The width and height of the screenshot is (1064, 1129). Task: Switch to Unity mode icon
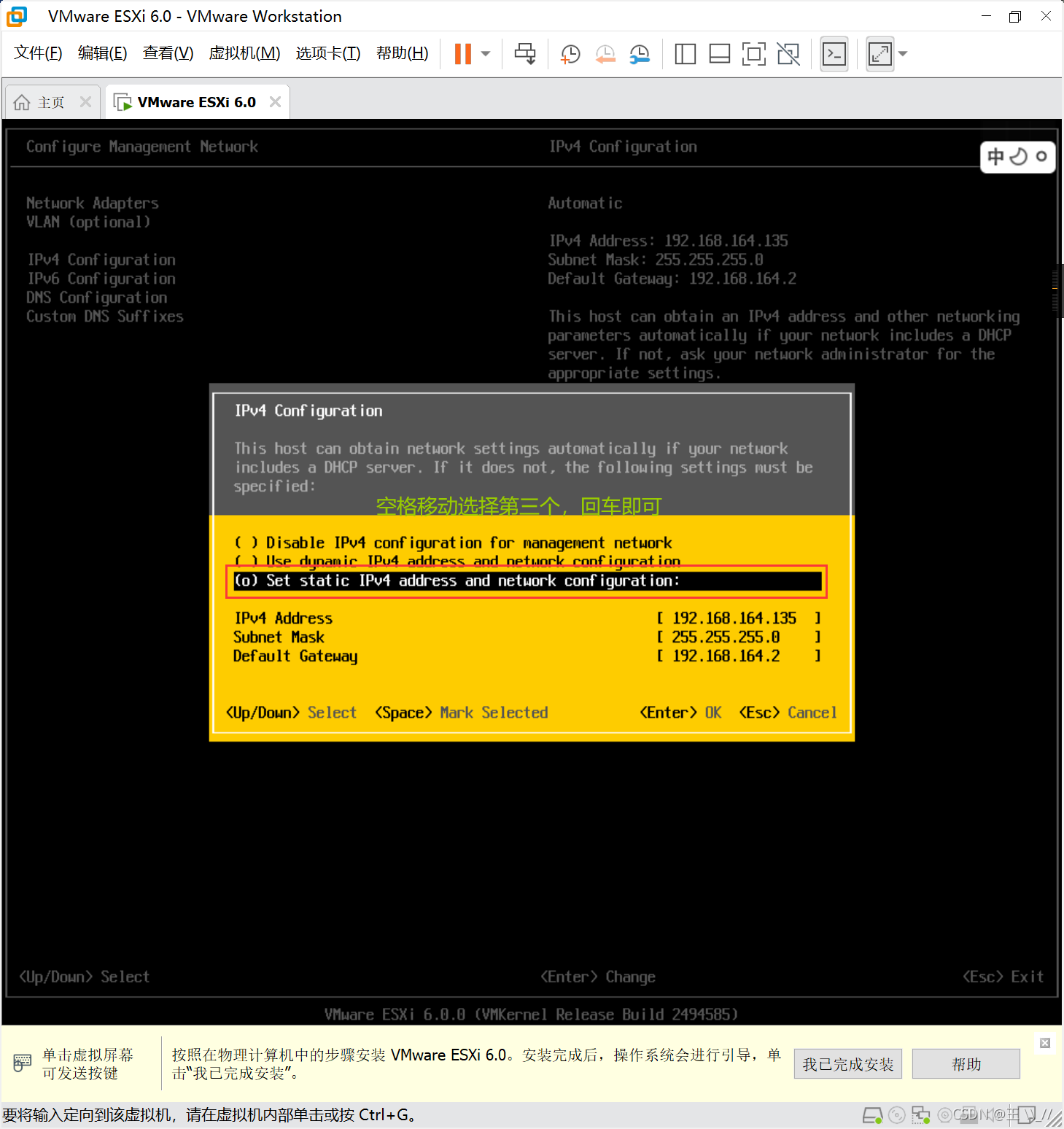tap(788, 54)
